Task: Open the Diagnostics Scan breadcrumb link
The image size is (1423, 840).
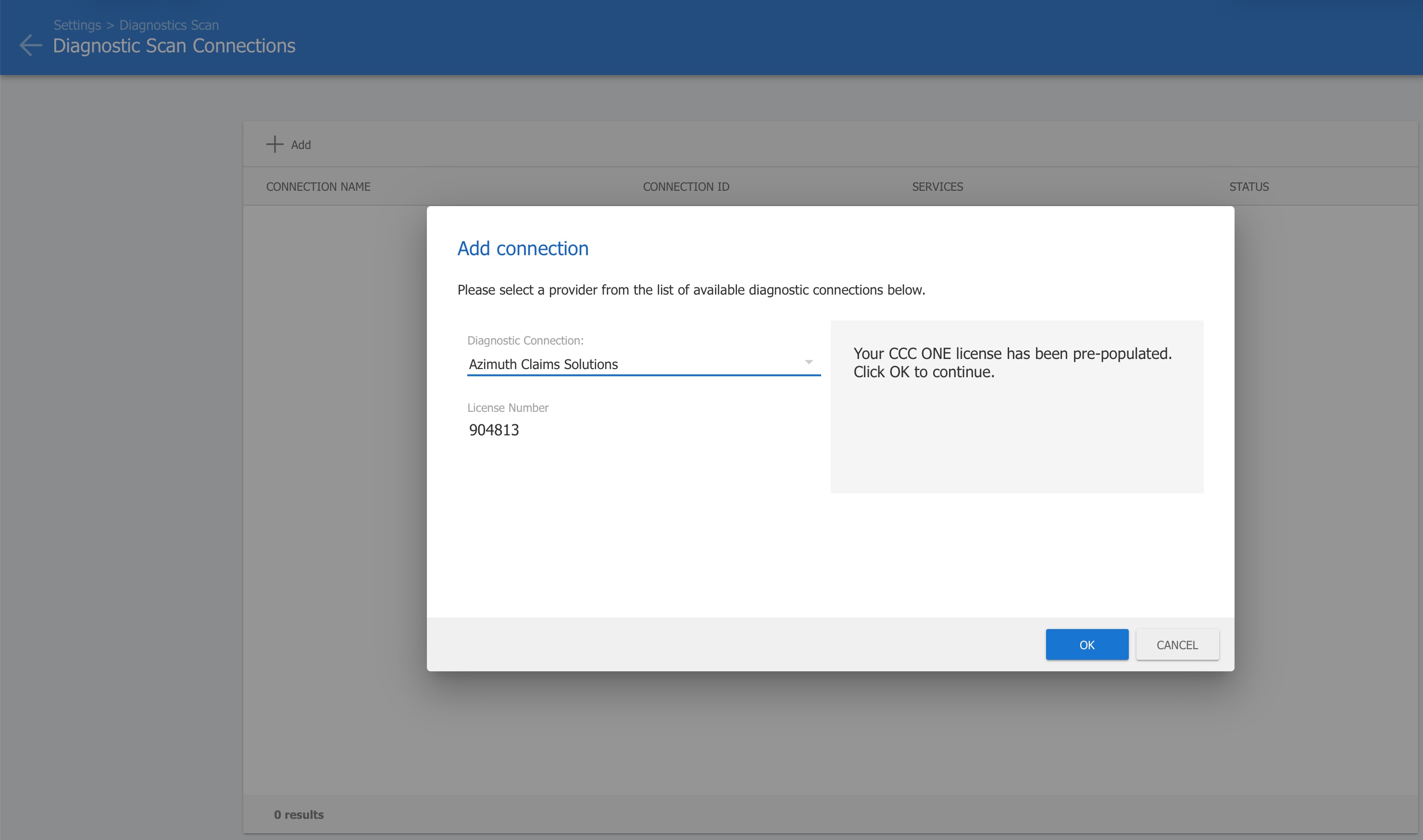Action: (x=169, y=25)
